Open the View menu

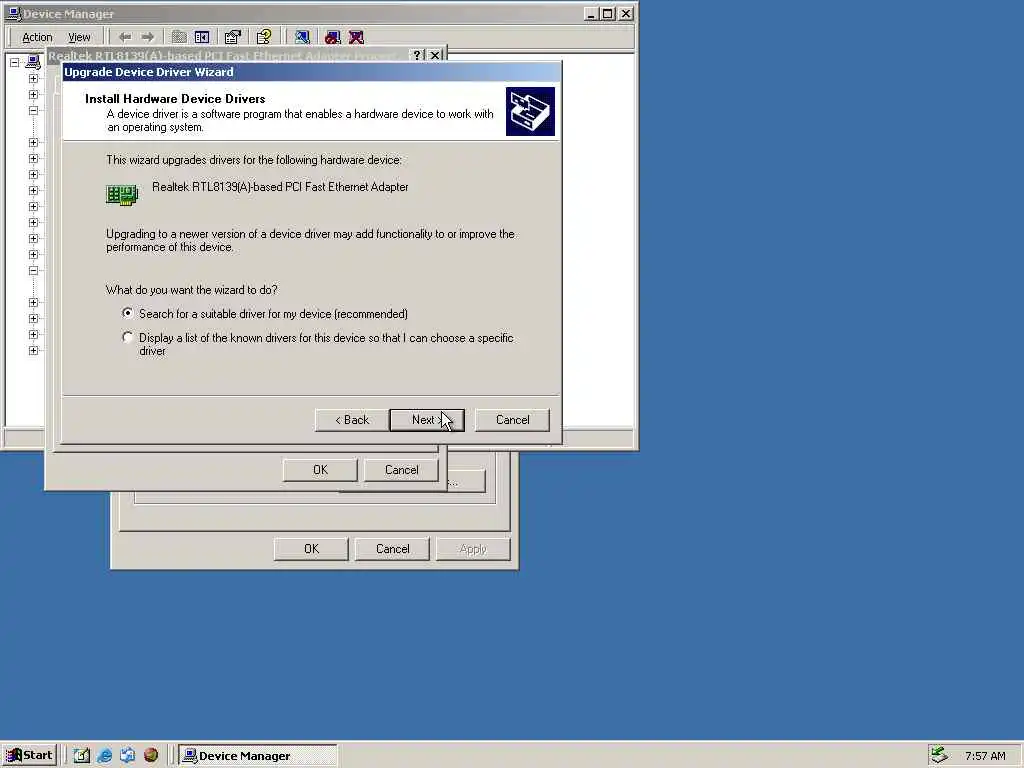(x=79, y=37)
